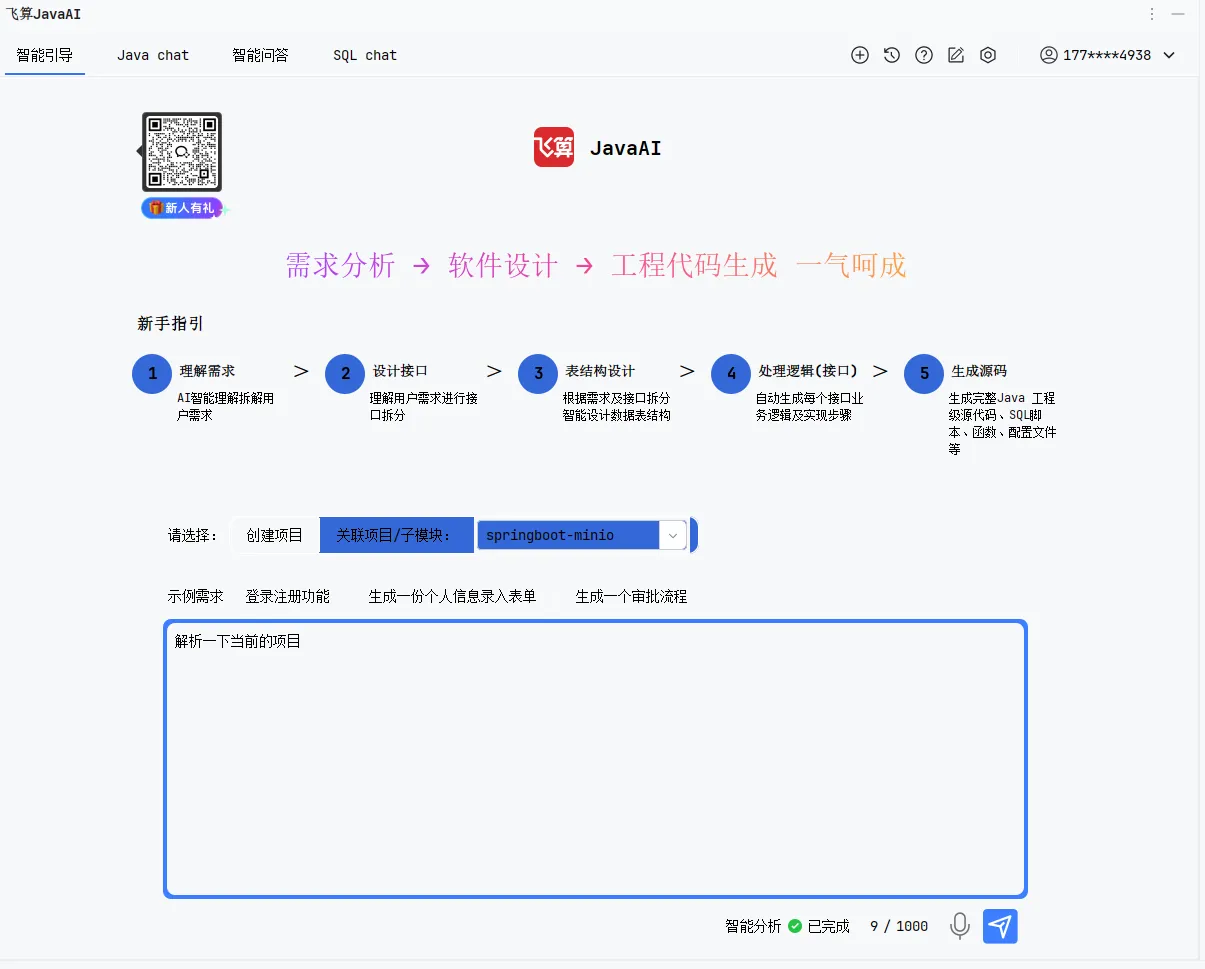Expand the account 177****4938 dropdown arrow
The image size is (1205, 969).
[x=1169, y=55]
